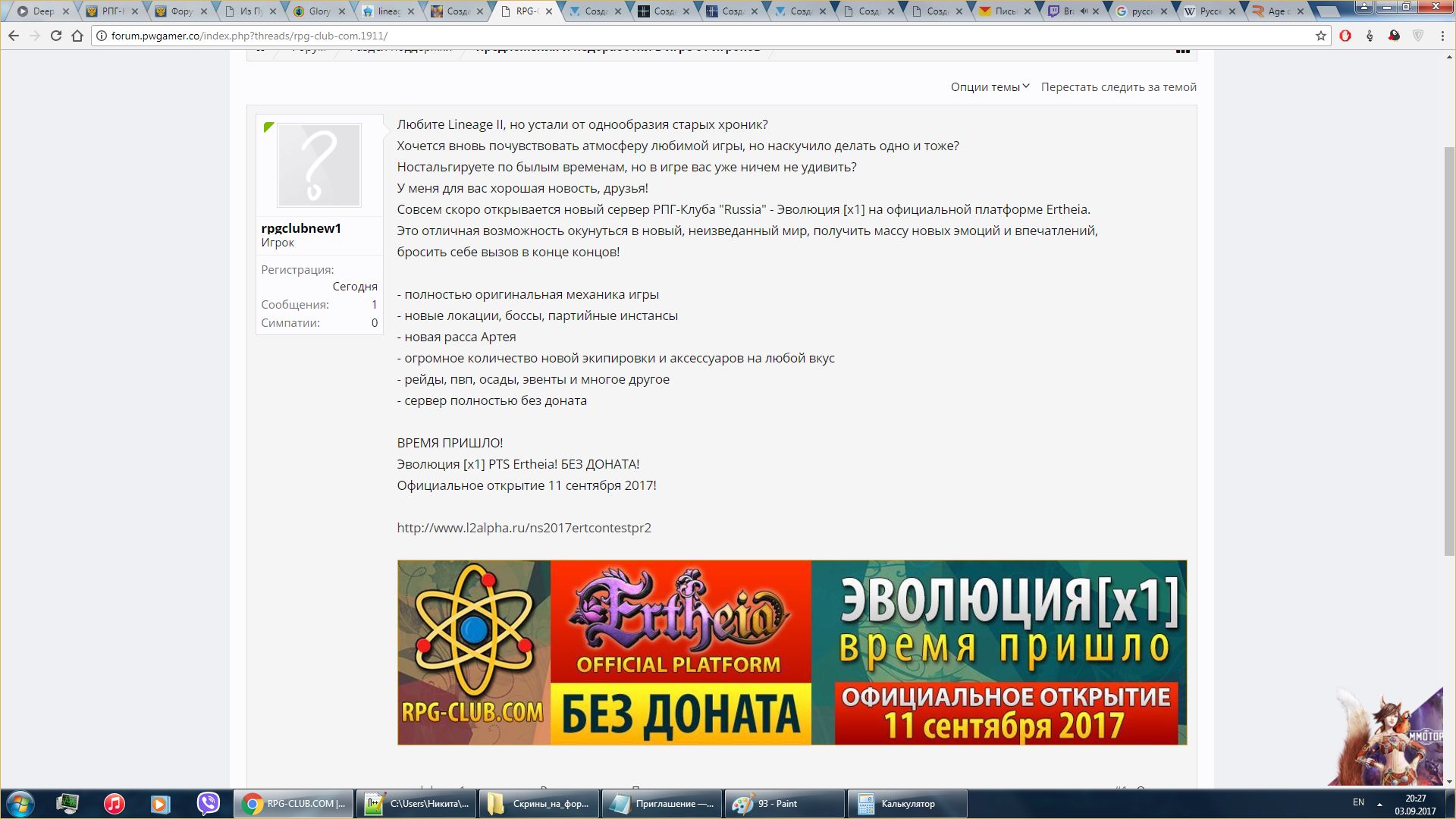Click the Chrome profile user button
The width and height of the screenshot is (1456, 819).
click(x=1364, y=6)
